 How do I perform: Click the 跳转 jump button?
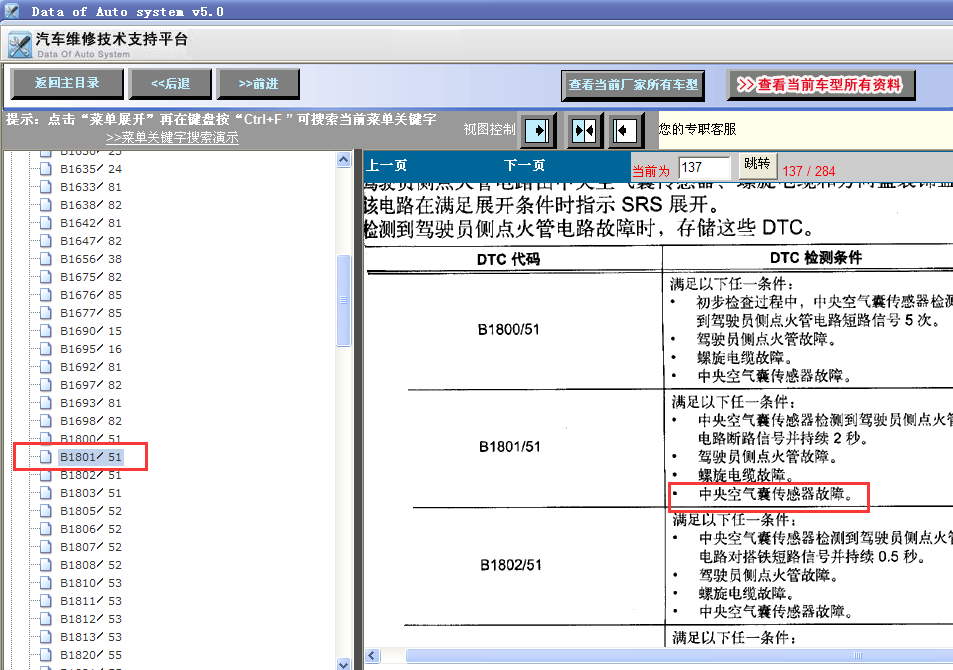757,164
